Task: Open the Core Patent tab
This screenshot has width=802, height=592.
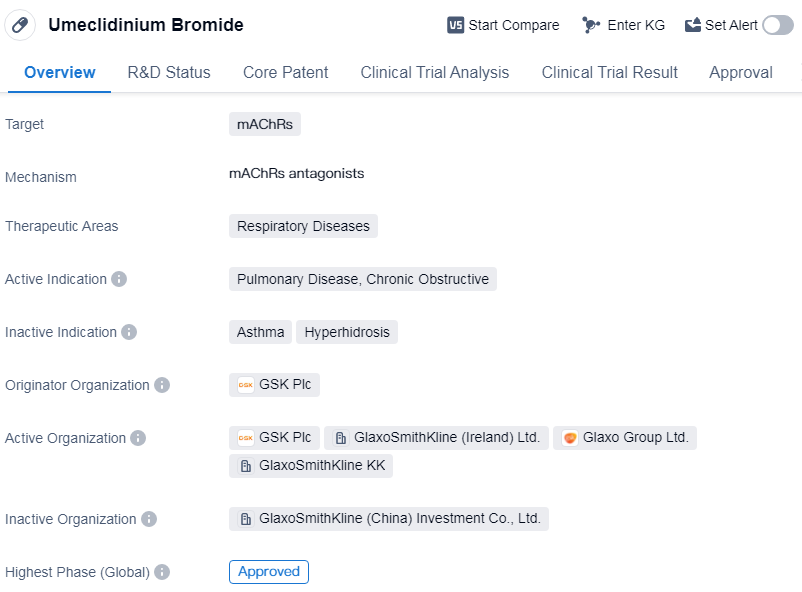Action: click(285, 72)
